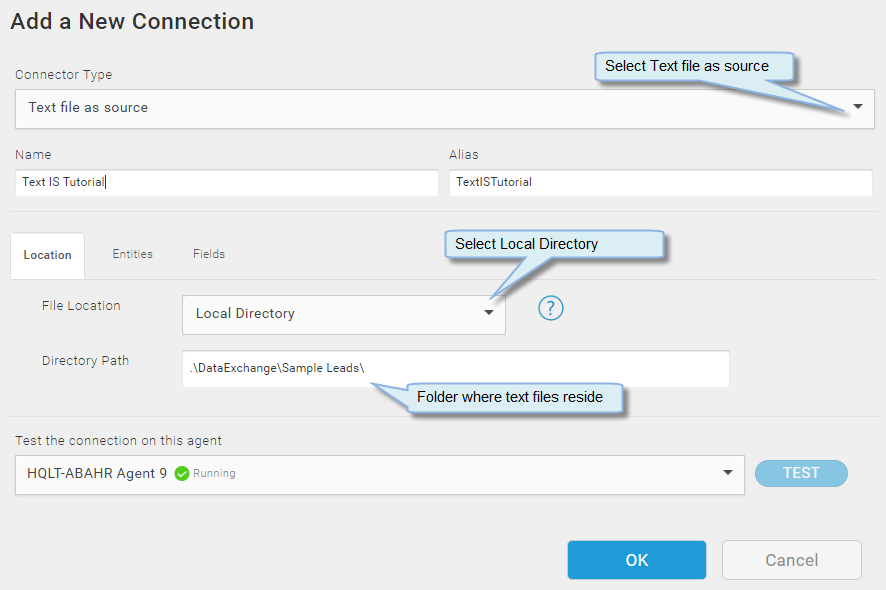Click the green Running status icon
This screenshot has width=886, height=590.
(182, 474)
